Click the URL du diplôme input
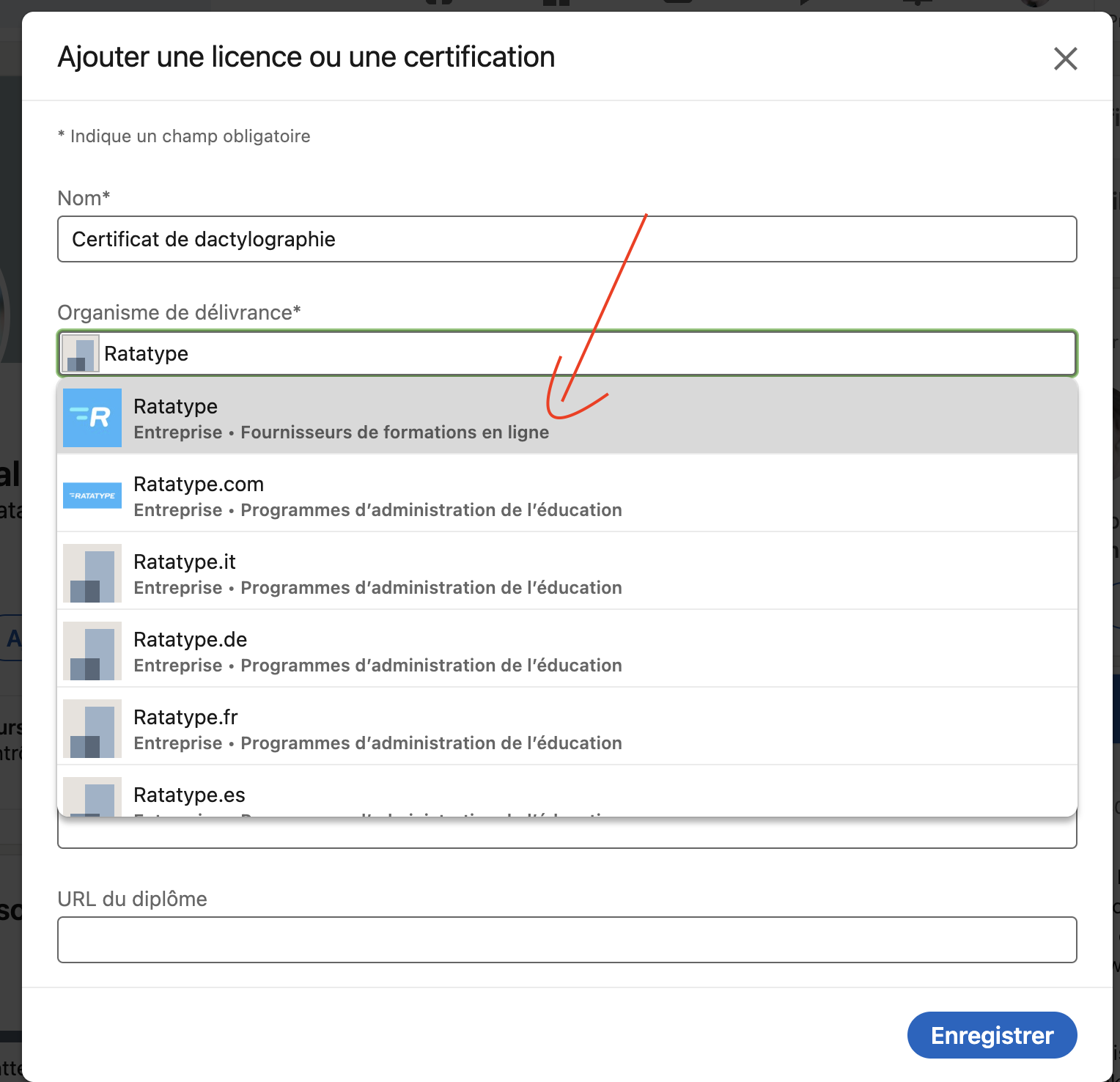Screen dimensions: 1120x1082 (x=567, y=940)
